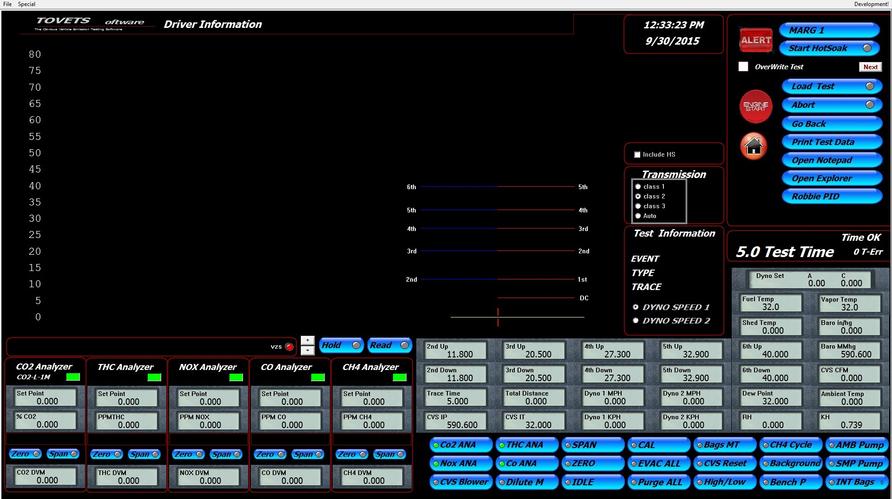Viewport: 892px width, 499px height.
Task: Click the CO2 Analyzer Set Point field
Action: [x=46, y=397]
